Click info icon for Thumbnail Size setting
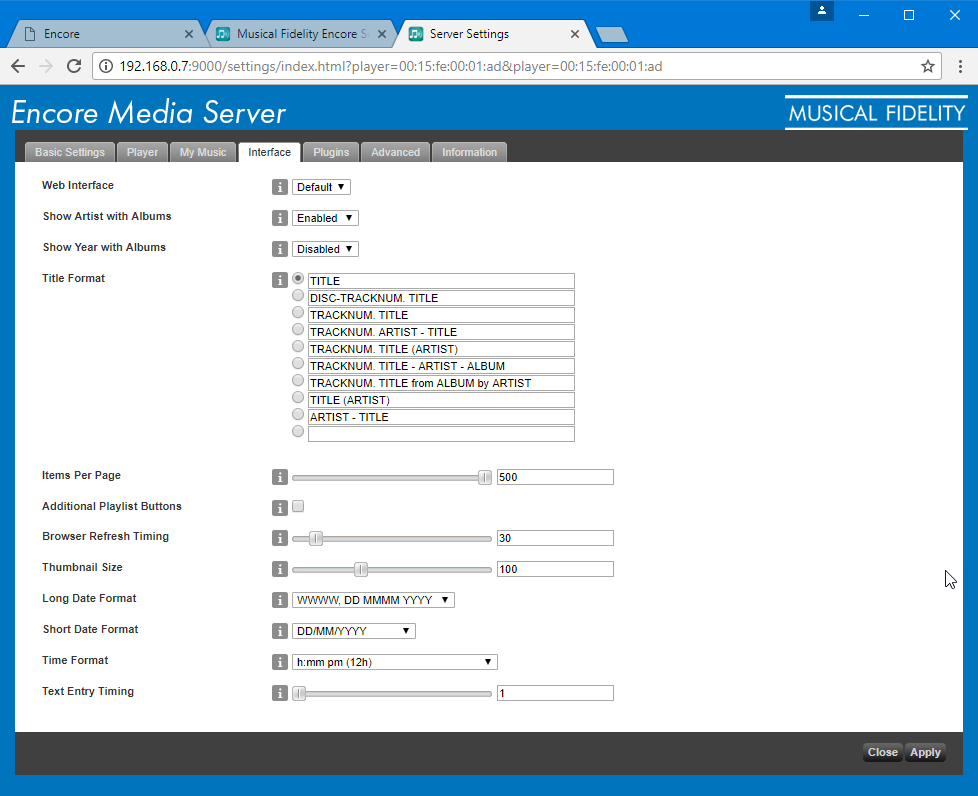Screen dimensions: 978x796 280,569
